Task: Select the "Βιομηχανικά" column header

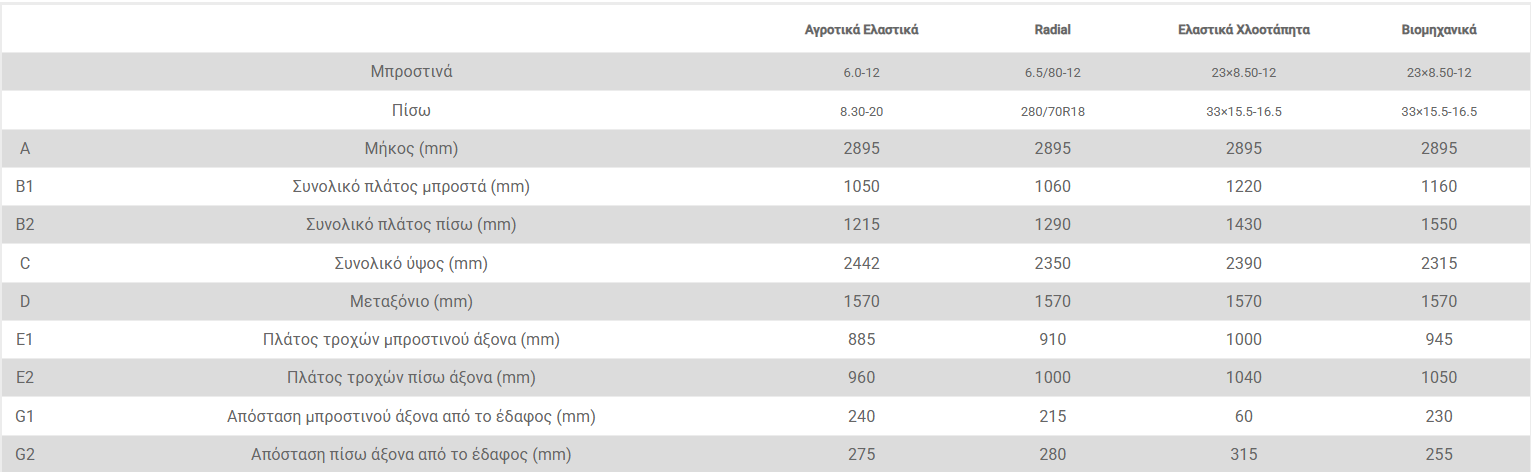Action: [x=1439, y=30]
